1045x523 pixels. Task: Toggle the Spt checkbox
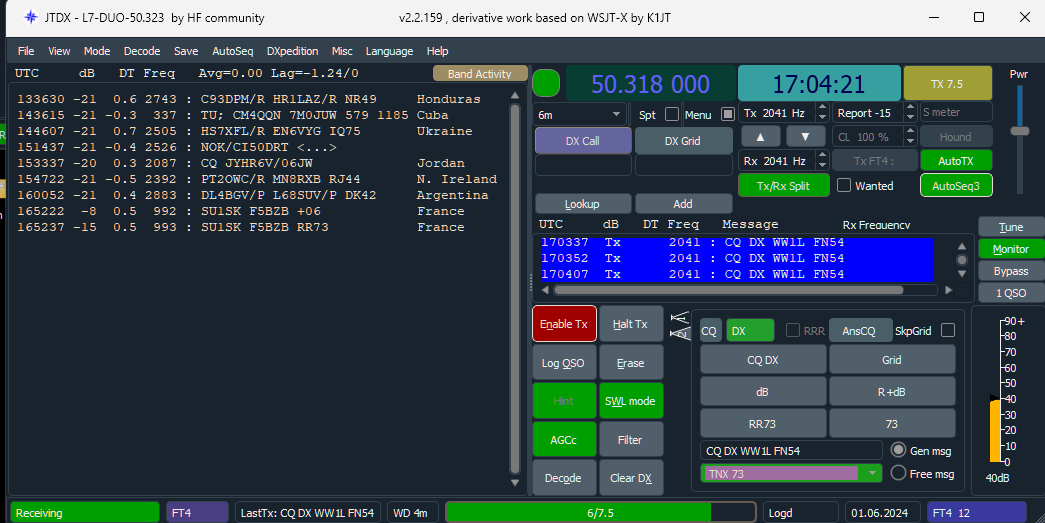[672, 115]
